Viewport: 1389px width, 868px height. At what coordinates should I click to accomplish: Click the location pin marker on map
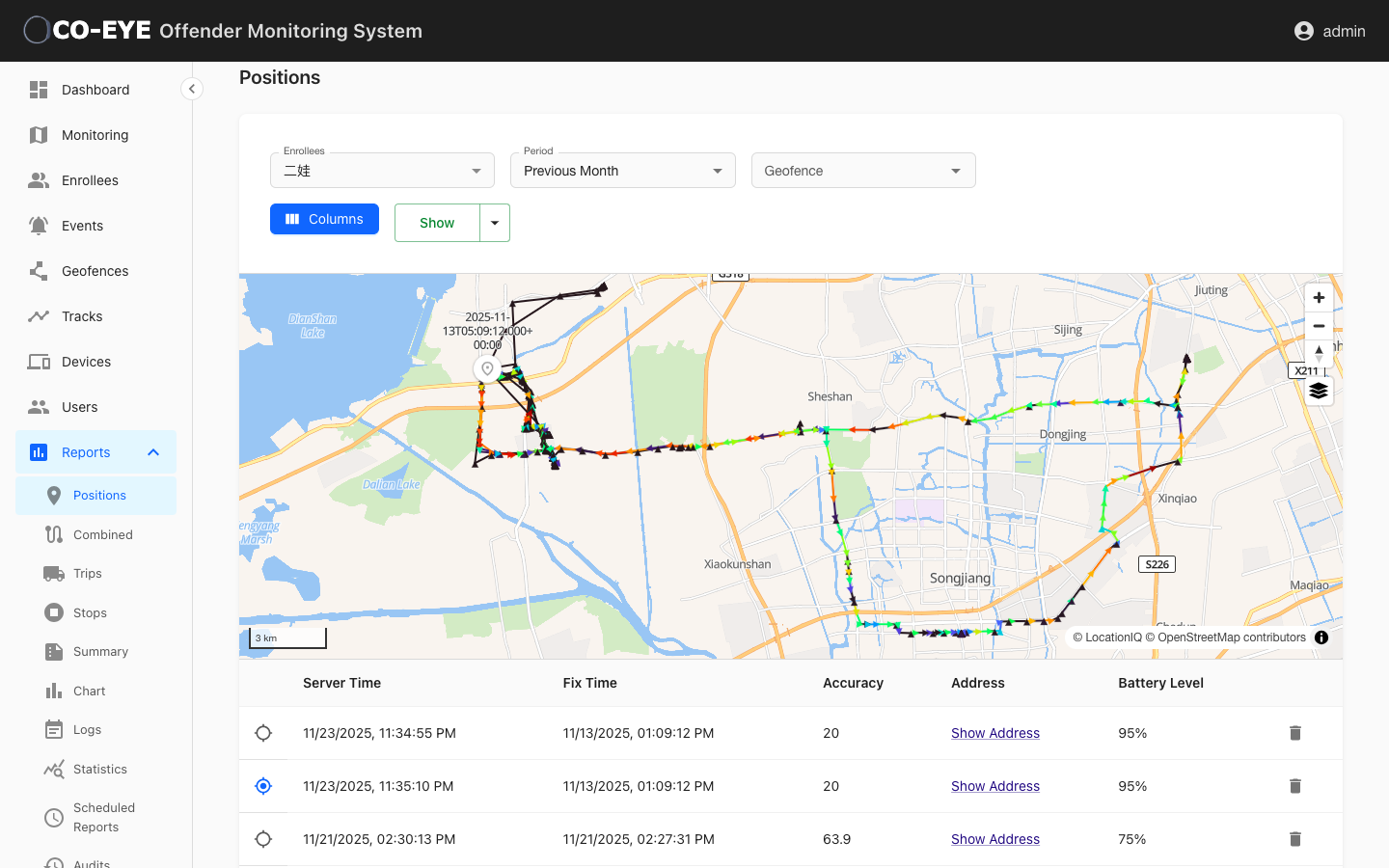[487, 369]
